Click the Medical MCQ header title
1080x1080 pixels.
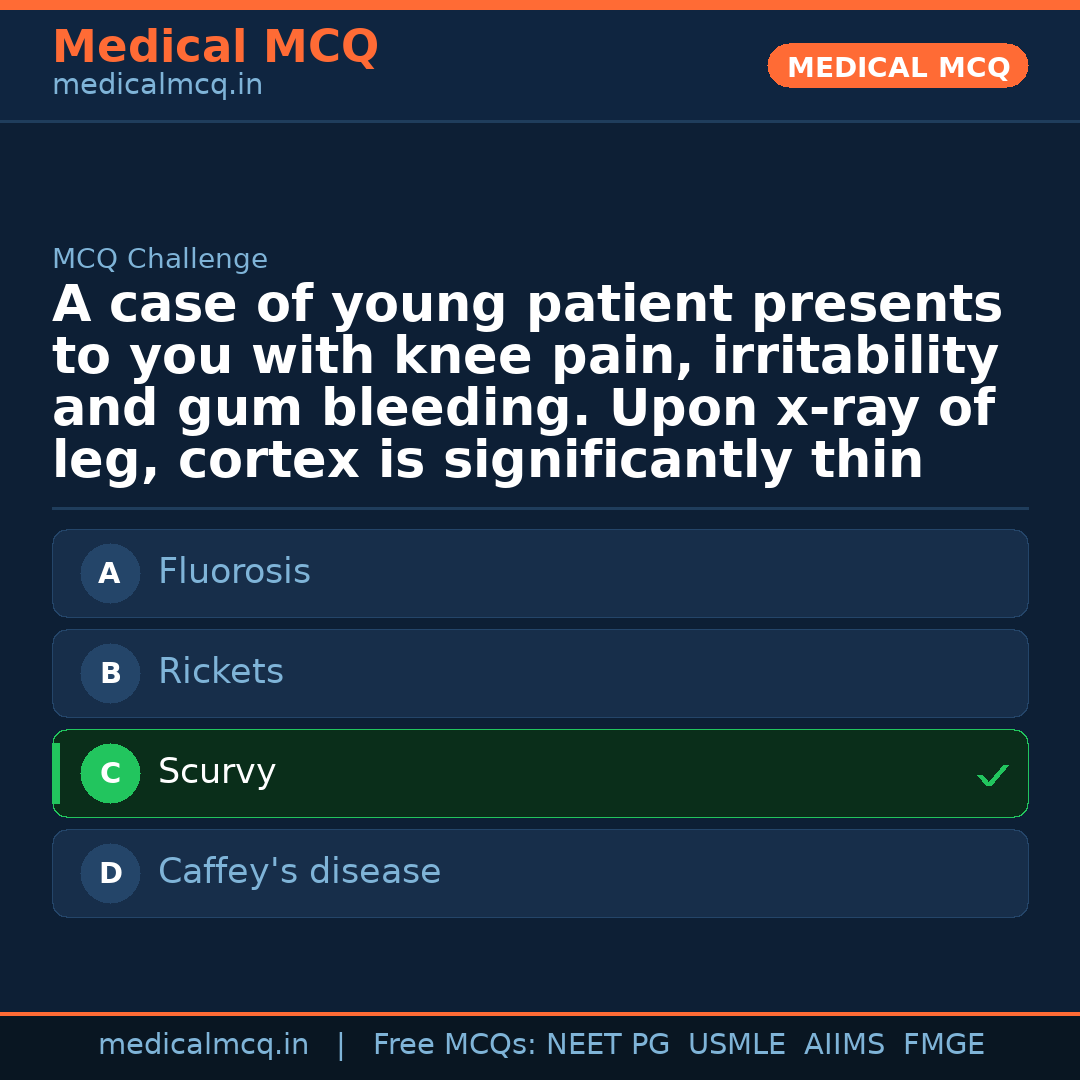point(215,47)
